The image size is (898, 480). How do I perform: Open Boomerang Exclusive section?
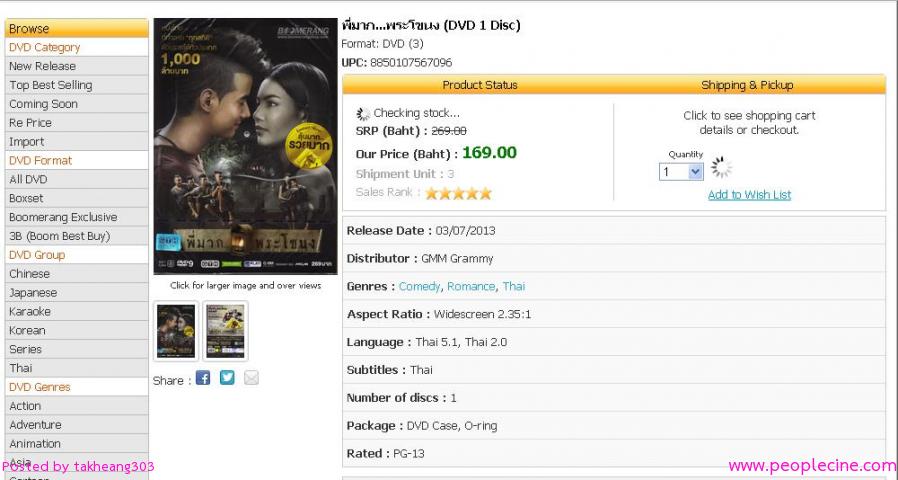(77, 217)
